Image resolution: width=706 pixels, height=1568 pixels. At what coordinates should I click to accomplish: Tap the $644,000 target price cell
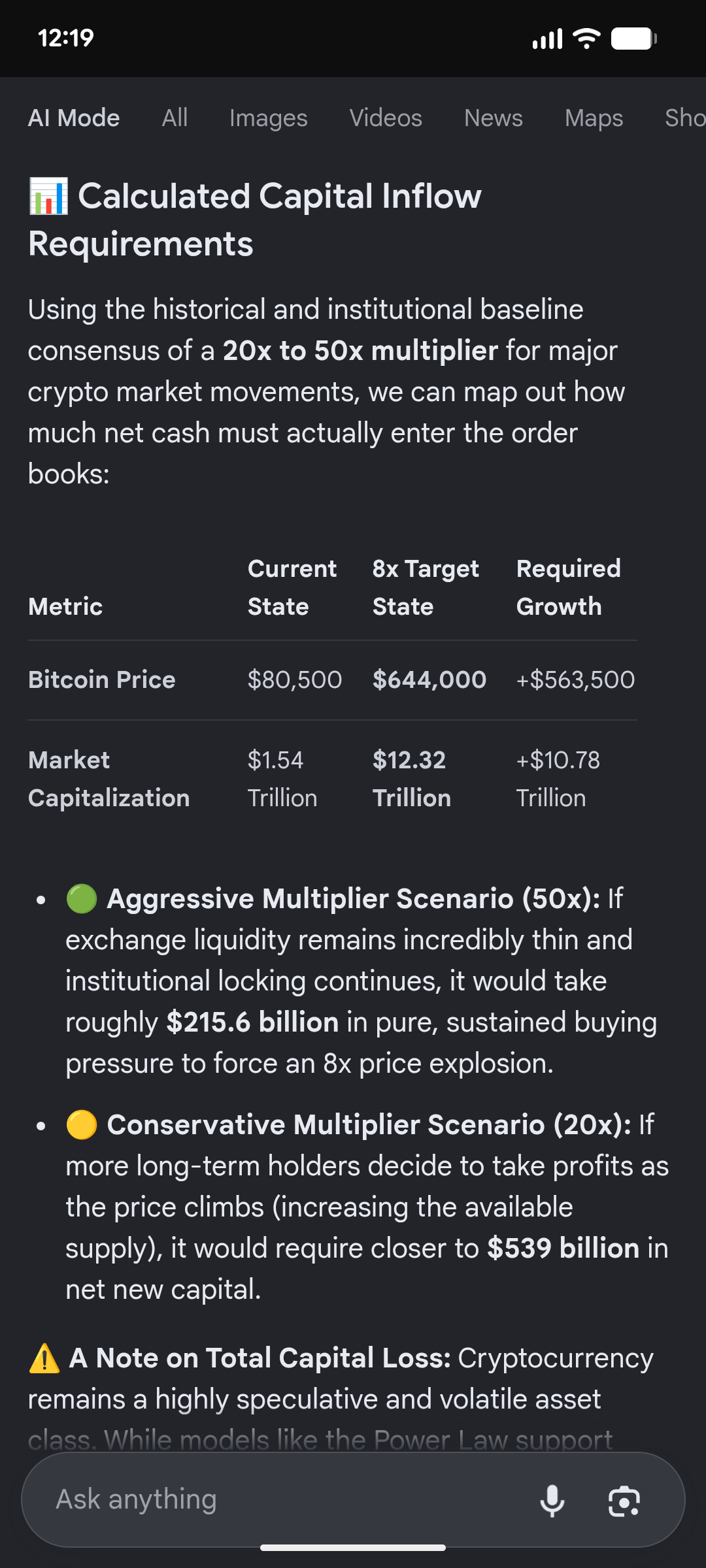tap(429, 680)
